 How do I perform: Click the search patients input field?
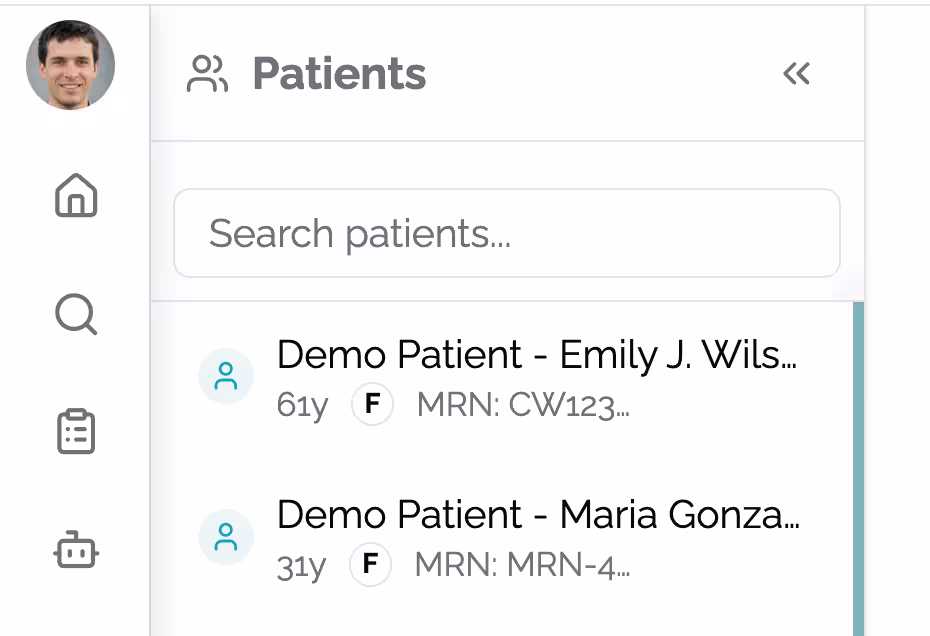[507, 233]
